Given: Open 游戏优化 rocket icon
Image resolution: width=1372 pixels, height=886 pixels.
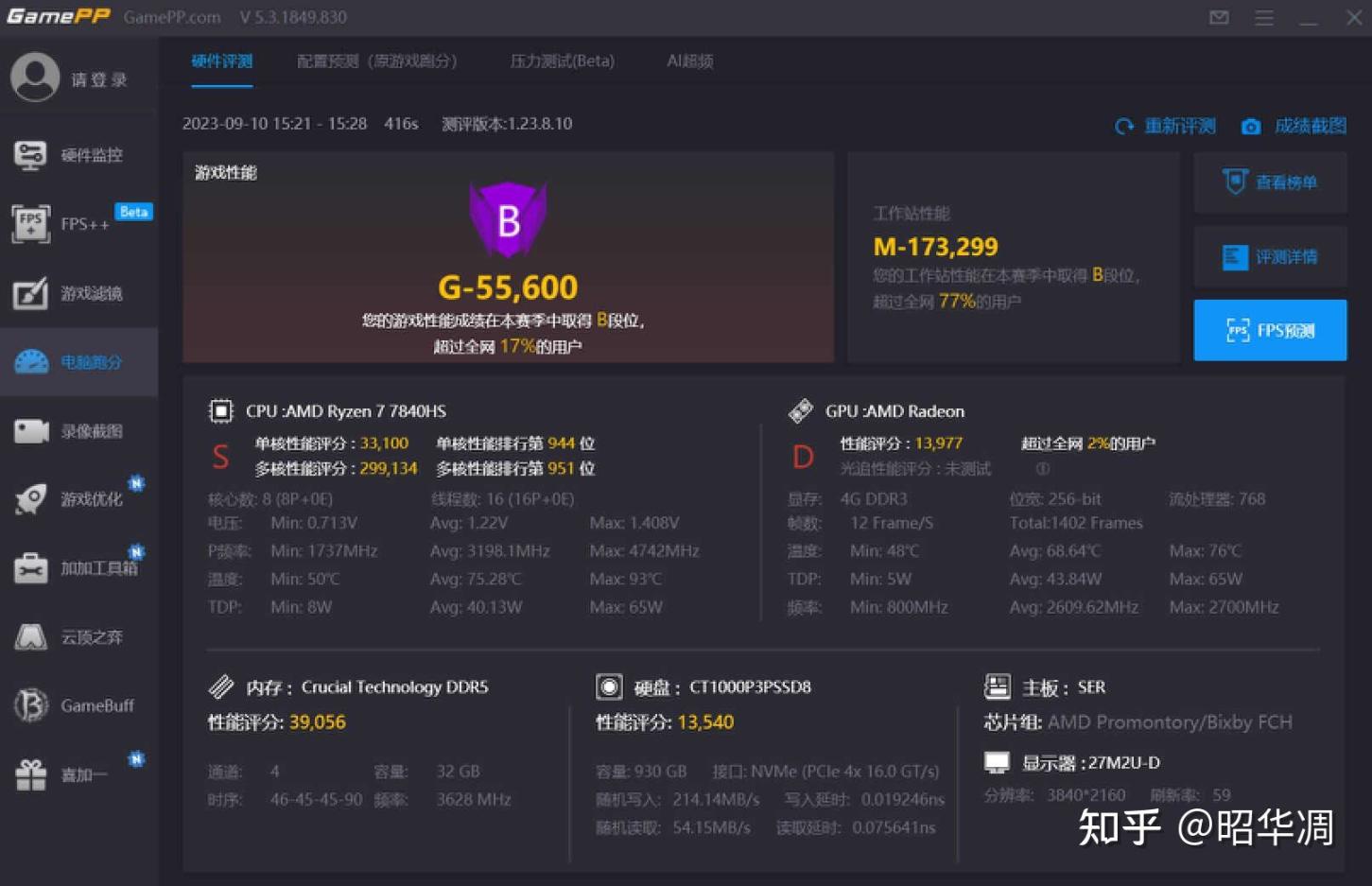Looking at the screenshot, I should tap(30, 499).
